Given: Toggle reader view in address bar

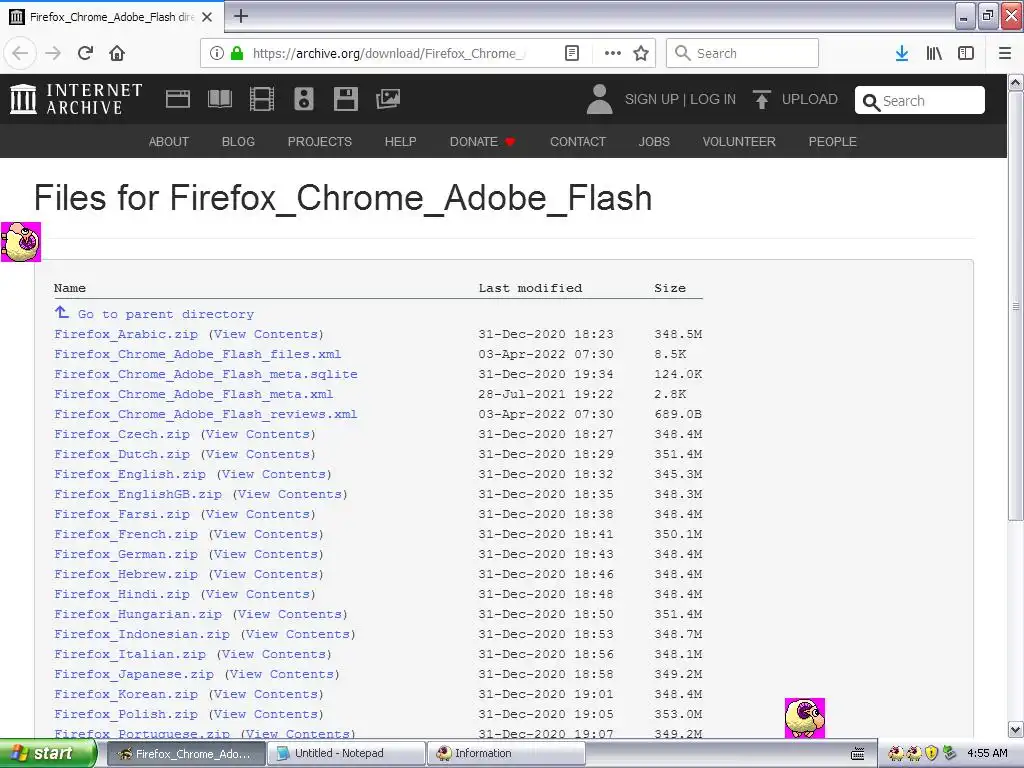Looking at the screenshot, I should coord(571,54).
